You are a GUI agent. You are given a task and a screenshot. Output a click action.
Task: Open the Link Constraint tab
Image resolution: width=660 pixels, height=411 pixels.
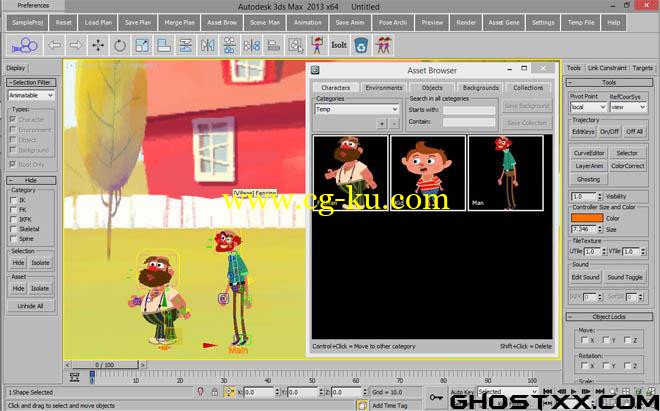(607, 68)
